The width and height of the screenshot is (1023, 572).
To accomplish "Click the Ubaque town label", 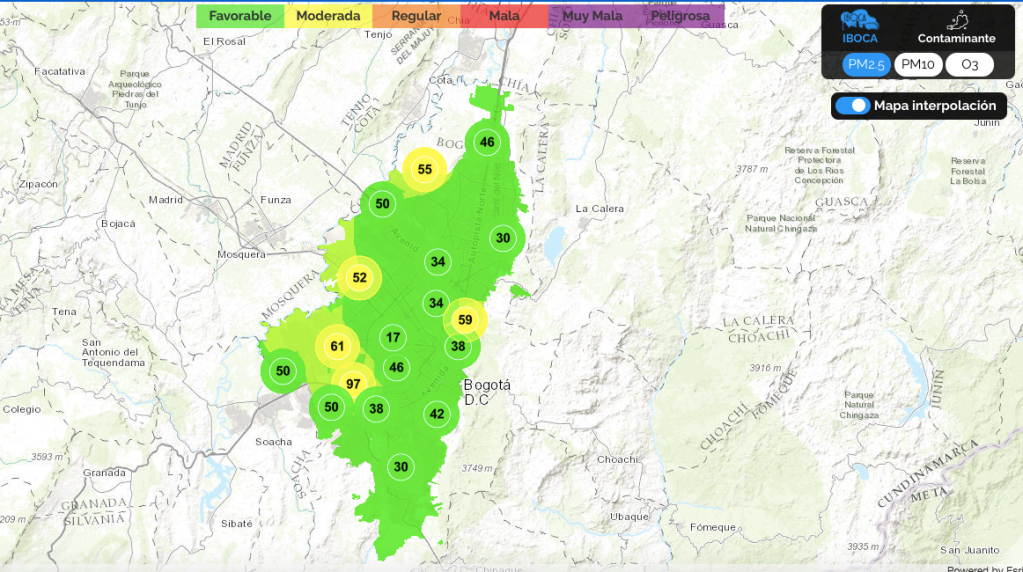I will click(x=630, y=517).
